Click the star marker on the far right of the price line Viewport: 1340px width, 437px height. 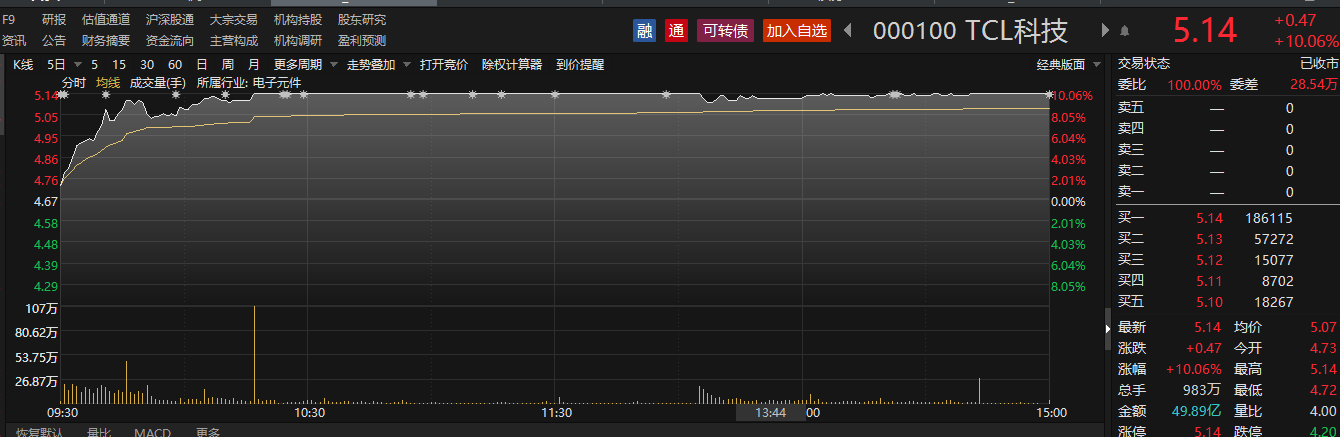[1048, 95]
